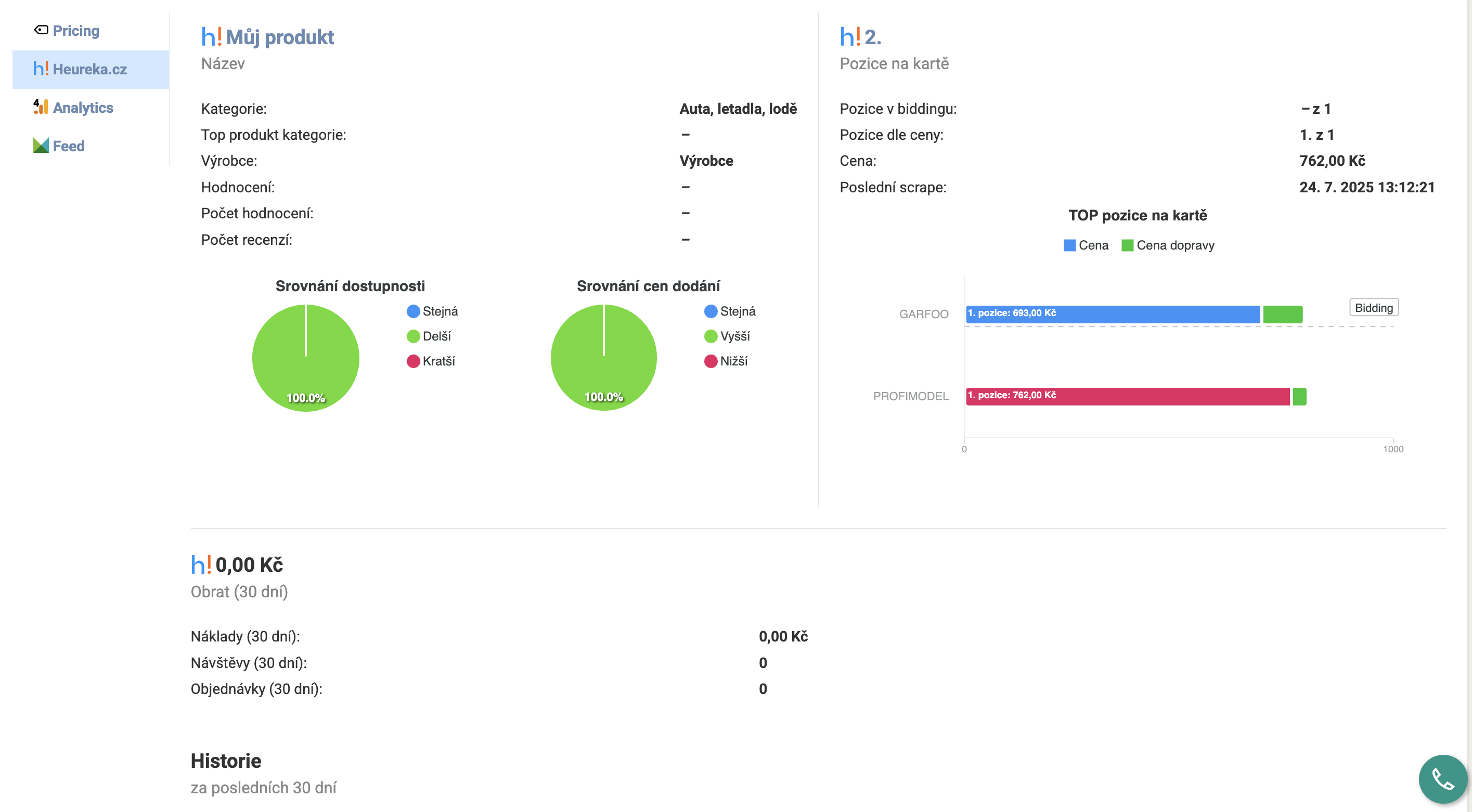
Task: Toggle Cena series in bar chart legend
Action: click(x=1085, y=245)
